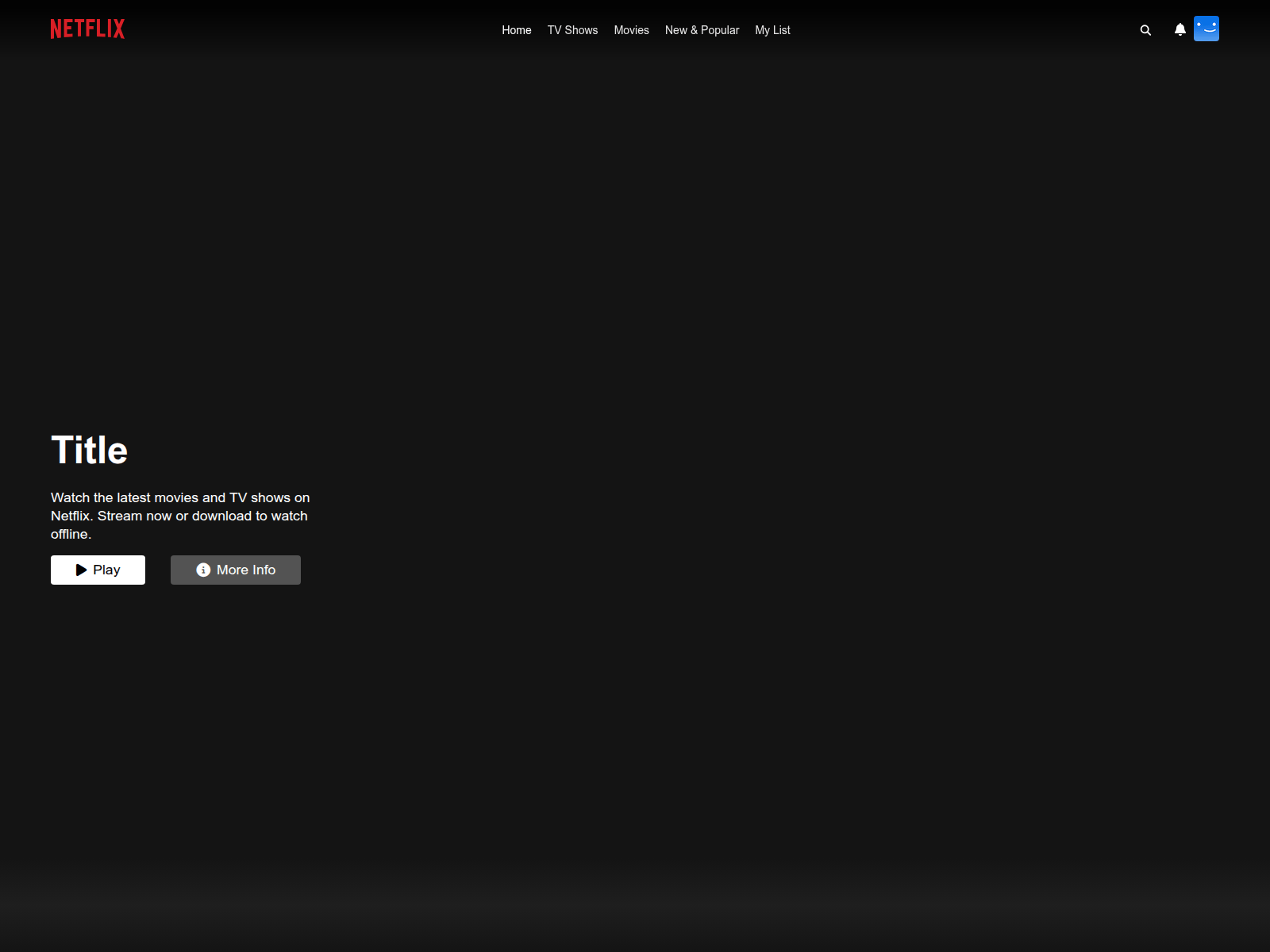
Task: Navigate to TV Shows
Action: 572,30
